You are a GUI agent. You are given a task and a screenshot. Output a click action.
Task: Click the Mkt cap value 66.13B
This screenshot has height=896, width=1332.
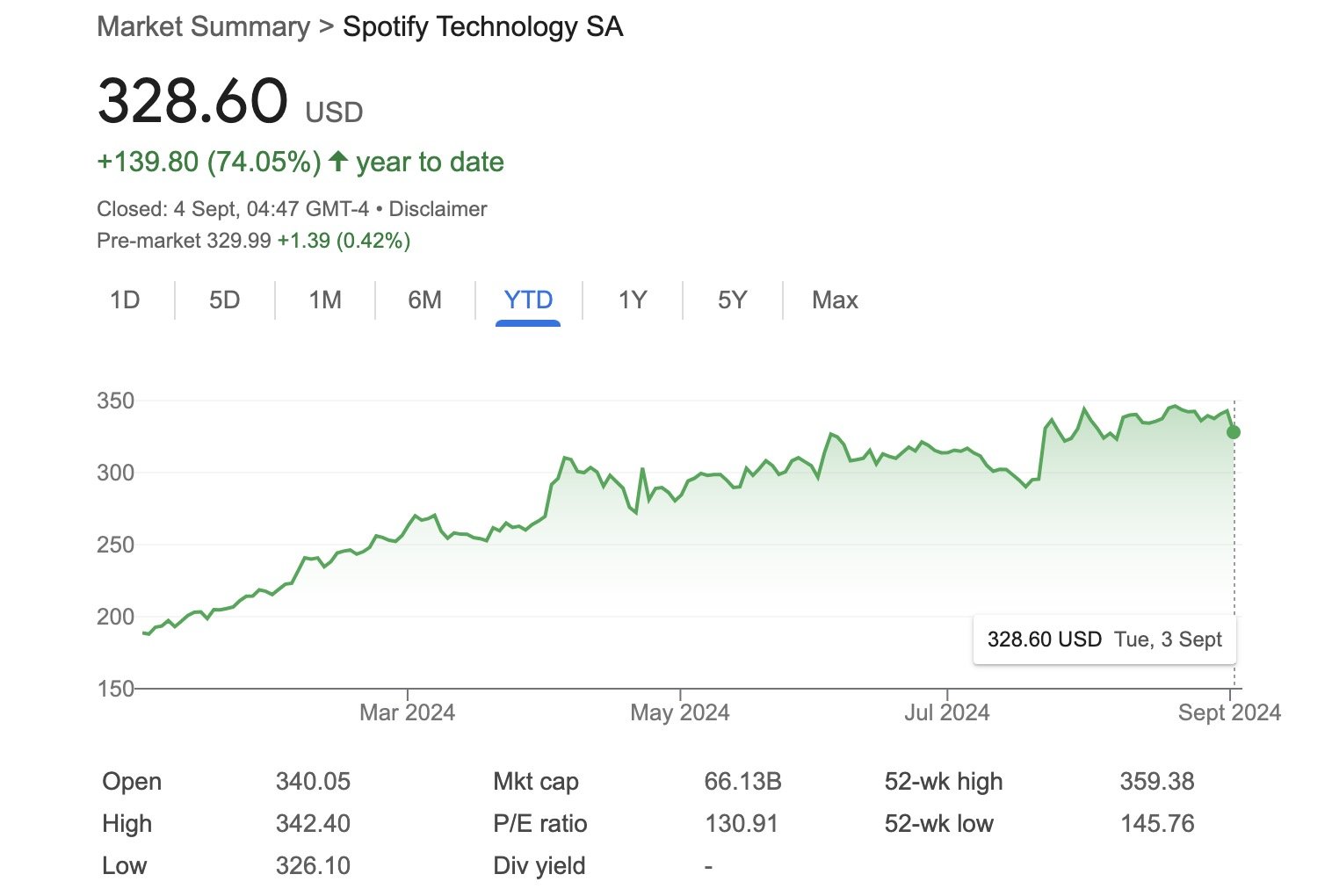742,782
